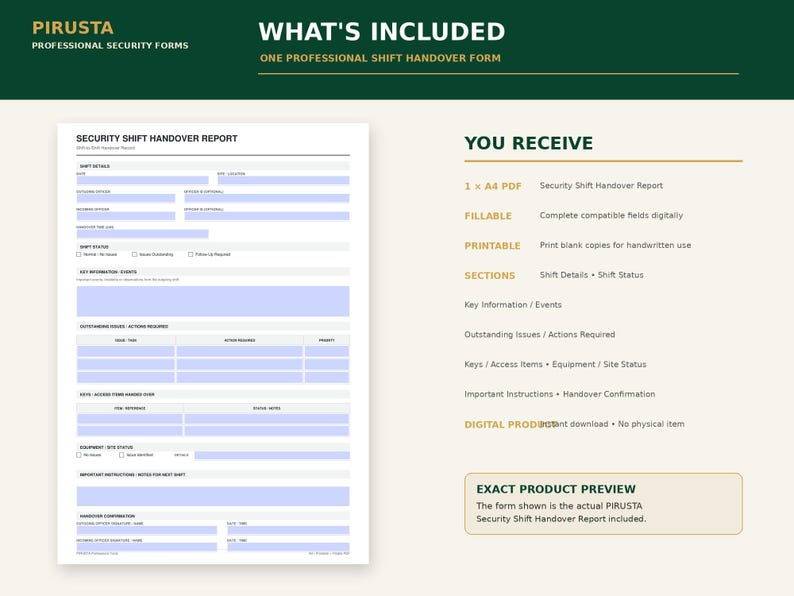Click the Officer ID field beside Outgoing Officer
The height and width of the screenshot is (596, 794).
[266, 198]
